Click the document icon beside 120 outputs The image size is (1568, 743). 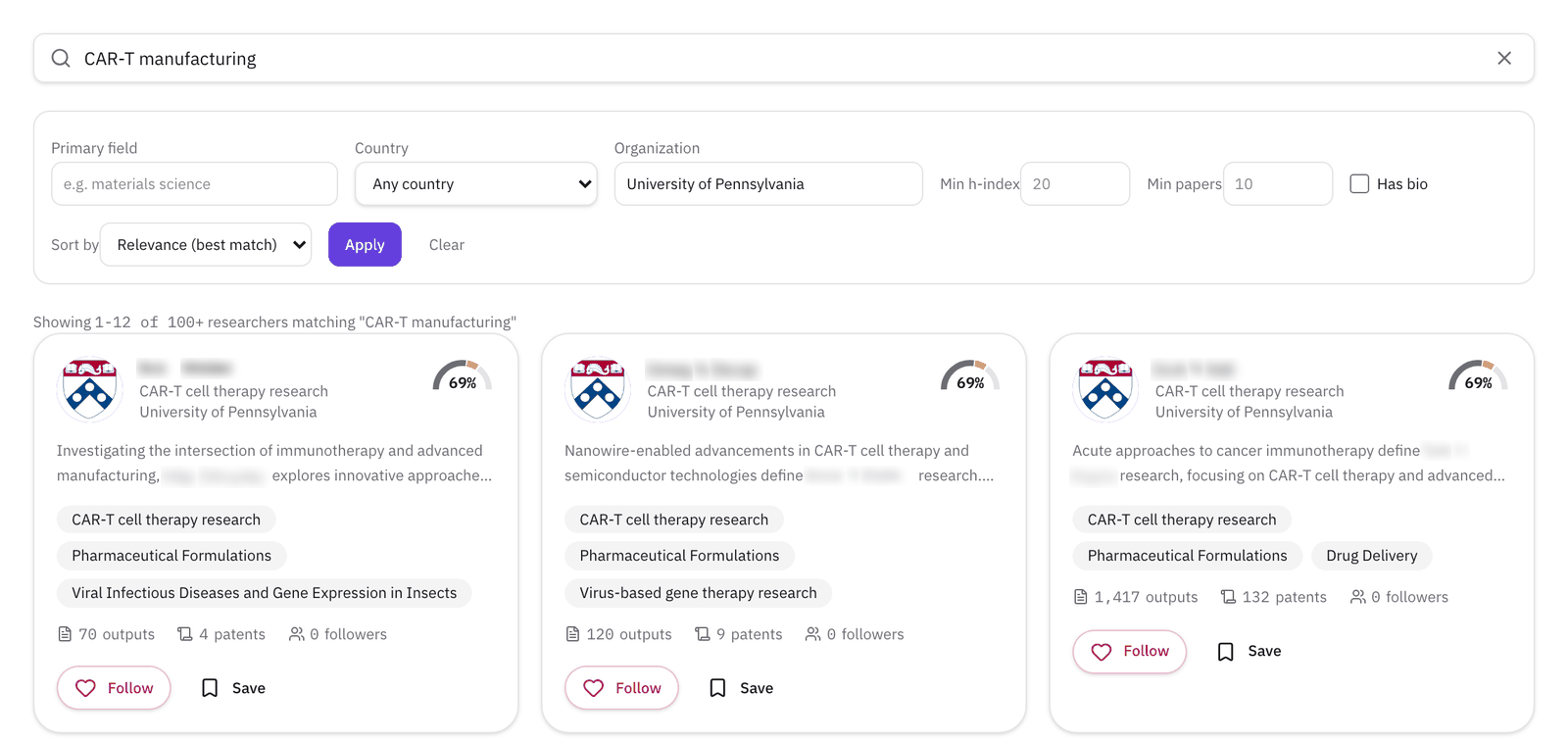(x=572, y=634)
